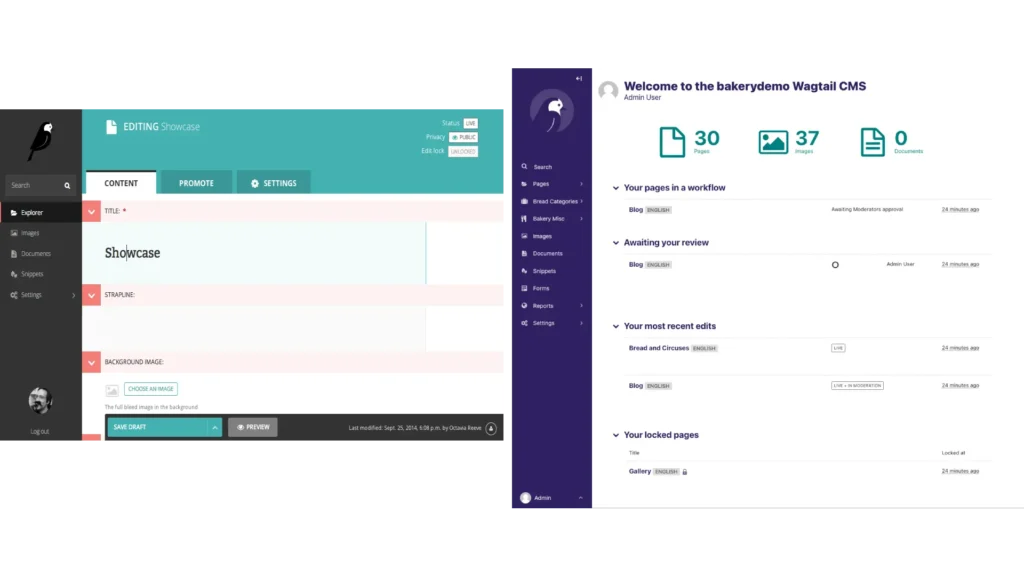Click the Choose an Image button
Image resolution: width=1024 pixels, height=576 pixels.
[x=152, y=389]
